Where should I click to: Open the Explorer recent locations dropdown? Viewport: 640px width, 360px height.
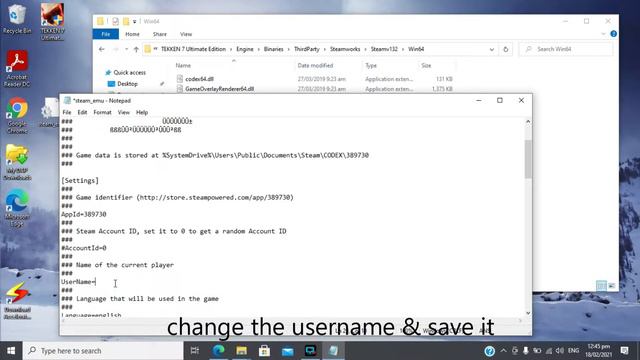tap(127, 49)
